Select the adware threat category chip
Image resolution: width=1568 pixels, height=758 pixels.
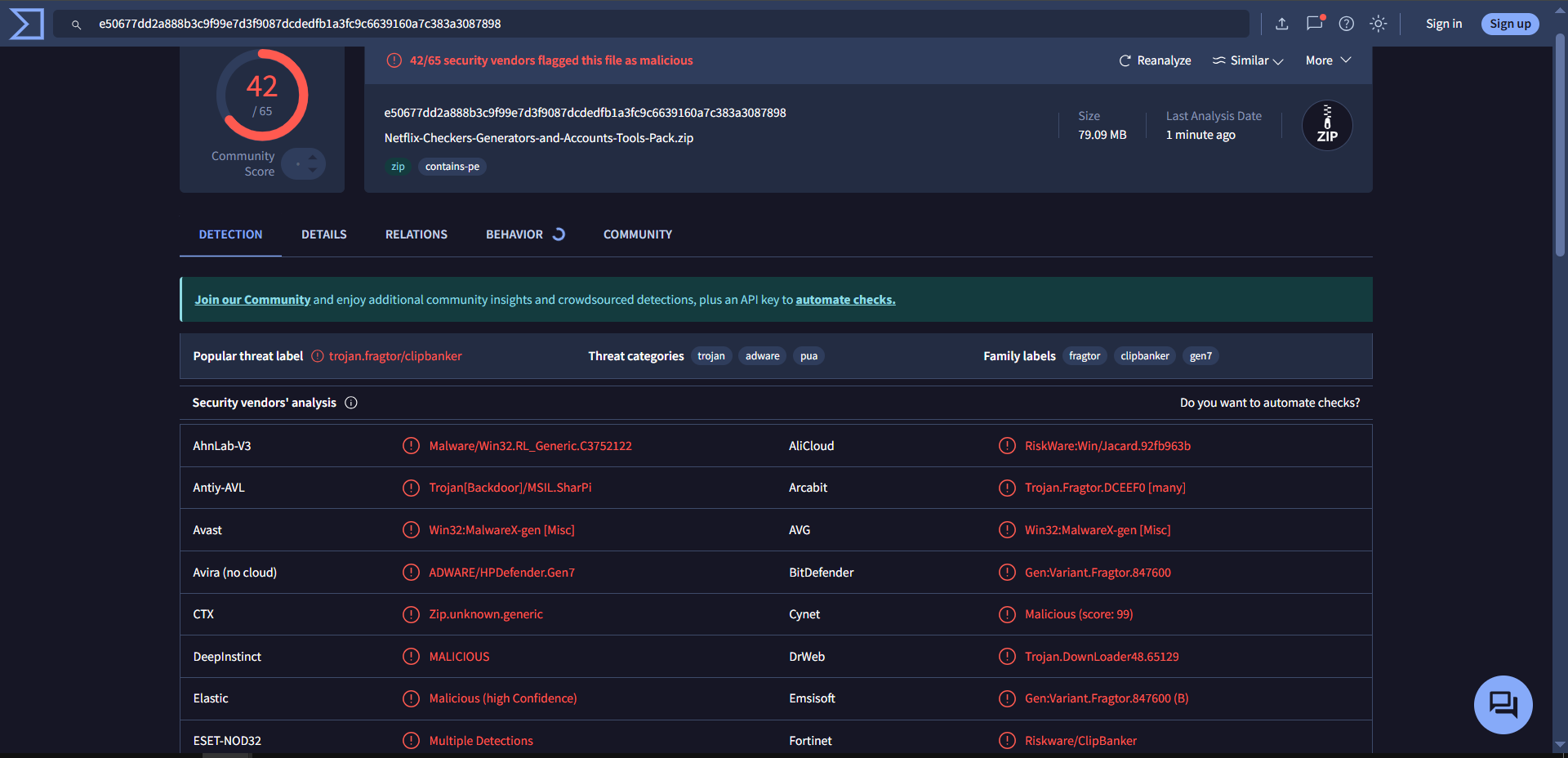(x=763, y=356)
